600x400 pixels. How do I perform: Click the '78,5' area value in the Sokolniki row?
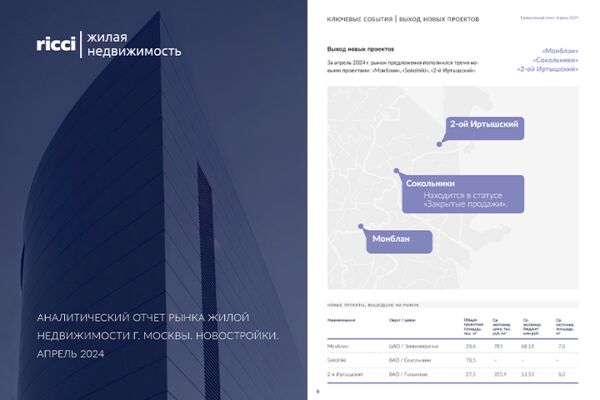[x=471, y=360]
